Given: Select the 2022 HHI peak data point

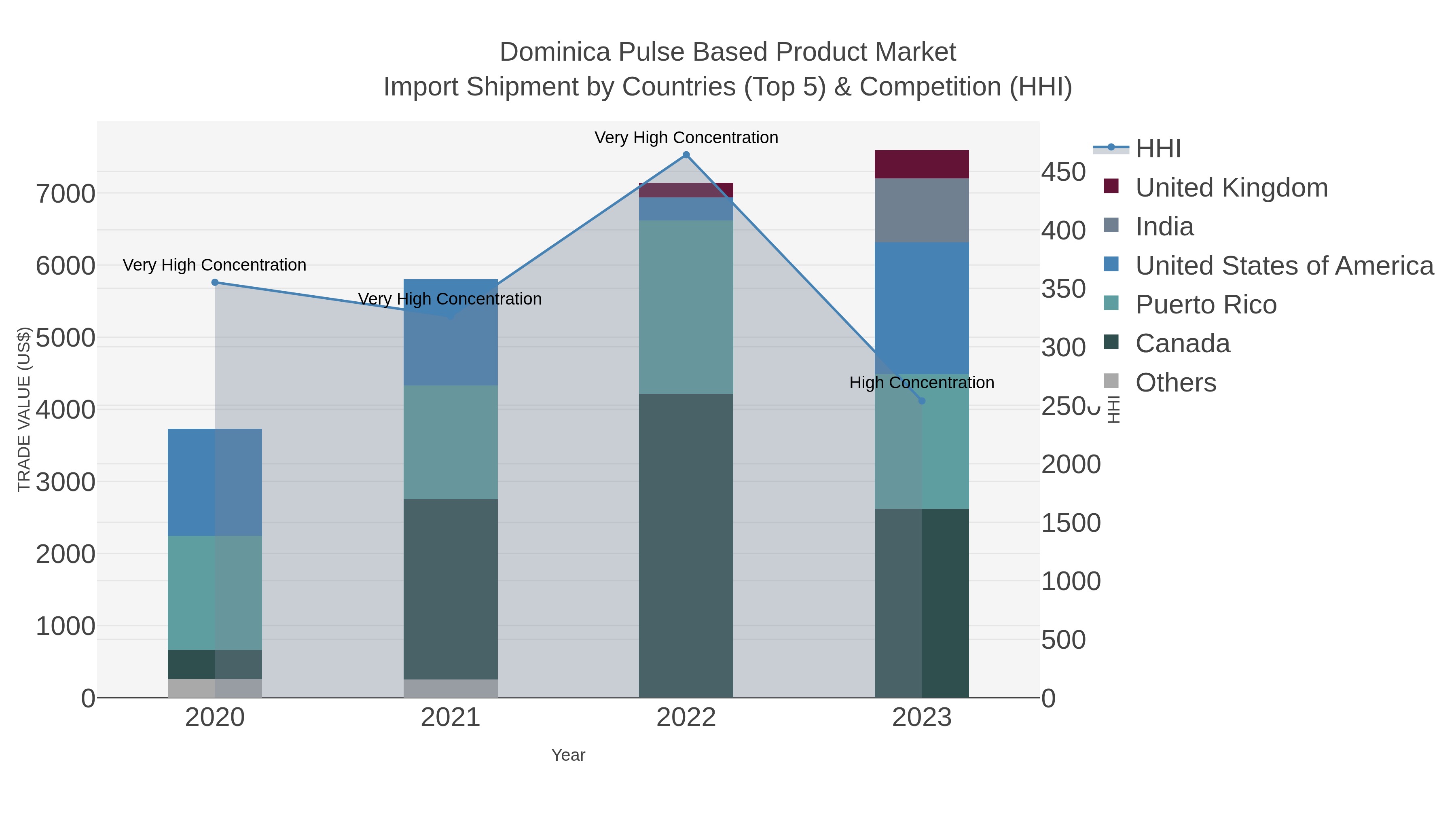Looking at the screenshot, I should [x=686, y=155].
